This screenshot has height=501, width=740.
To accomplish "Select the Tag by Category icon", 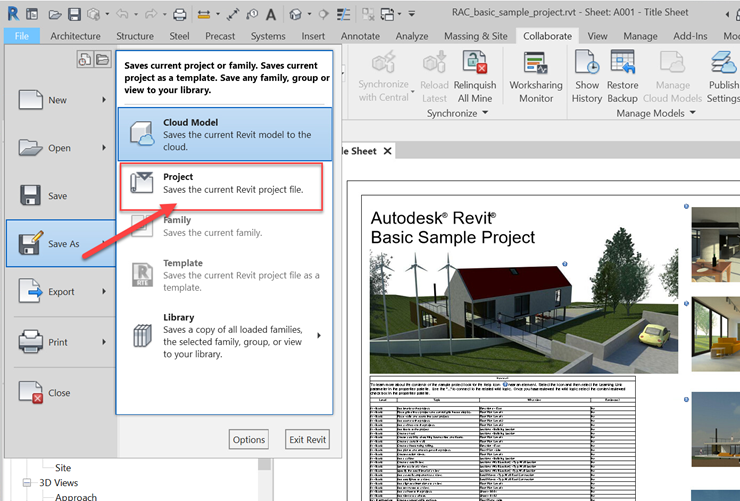I will click(x=252, y=15).
